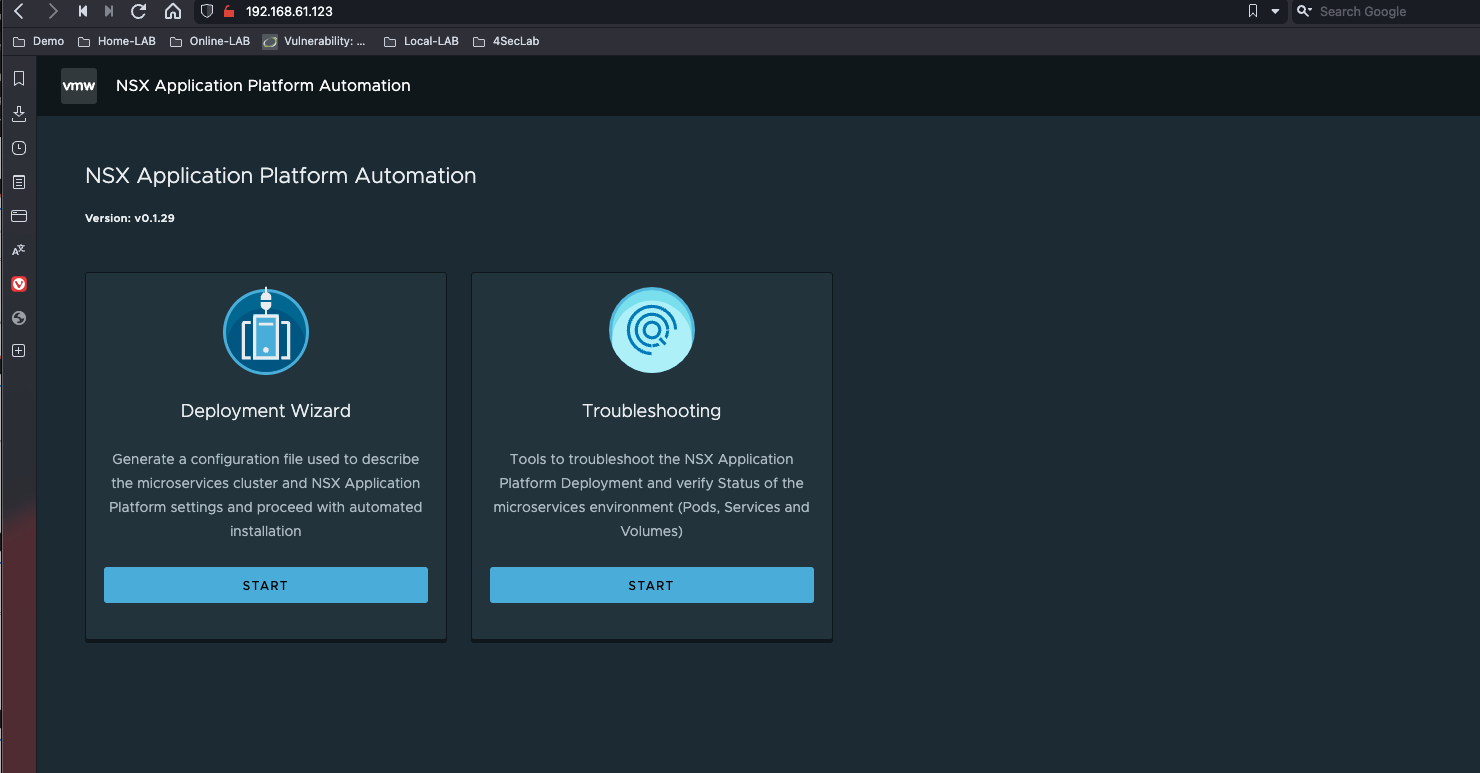
Task: Click the red insecure-connection lock icon
Action: [229, 12]
